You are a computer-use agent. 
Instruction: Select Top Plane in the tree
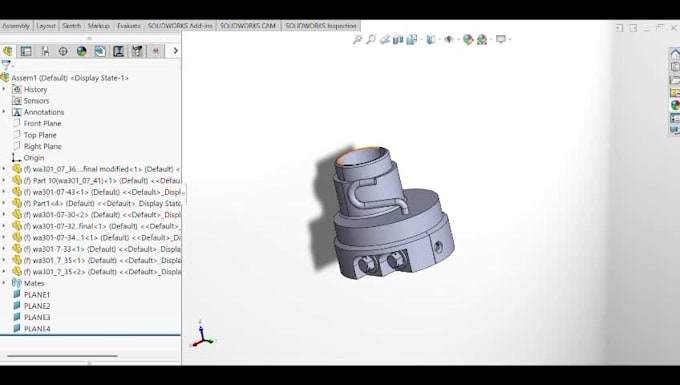click(40, 135)
